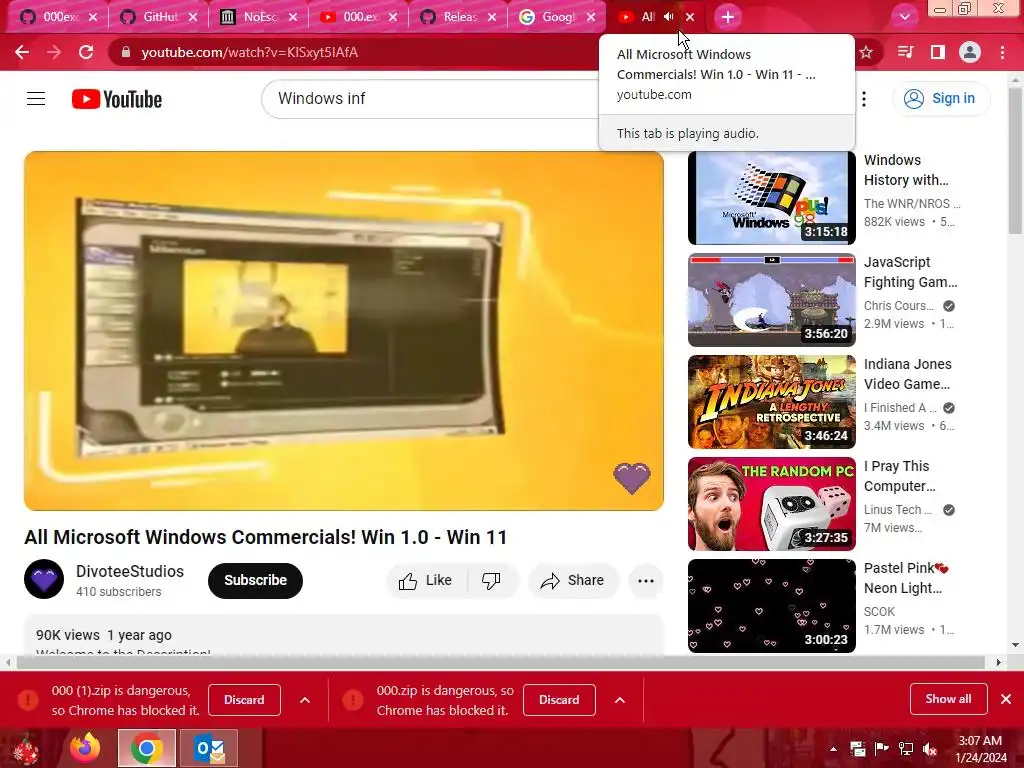The width and height of the screenshot is (1024, 768).
Task: Toggle the Chrome side panel icon
Action: [x=938, y=52]
